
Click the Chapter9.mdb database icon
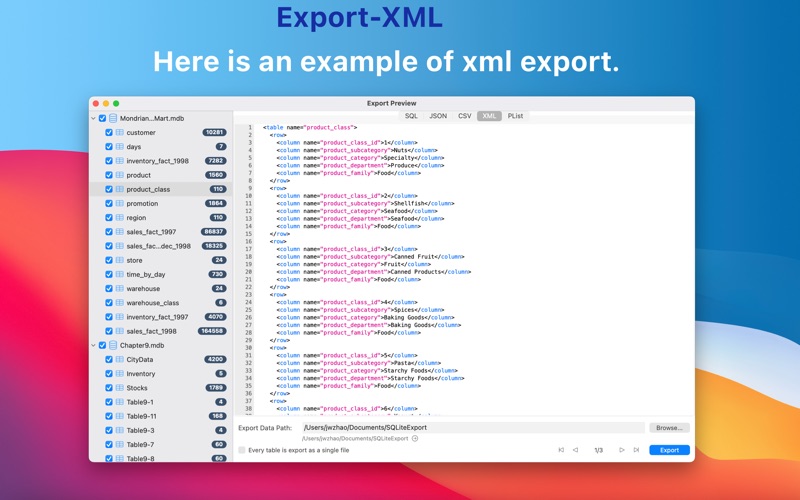pos(113,345)
